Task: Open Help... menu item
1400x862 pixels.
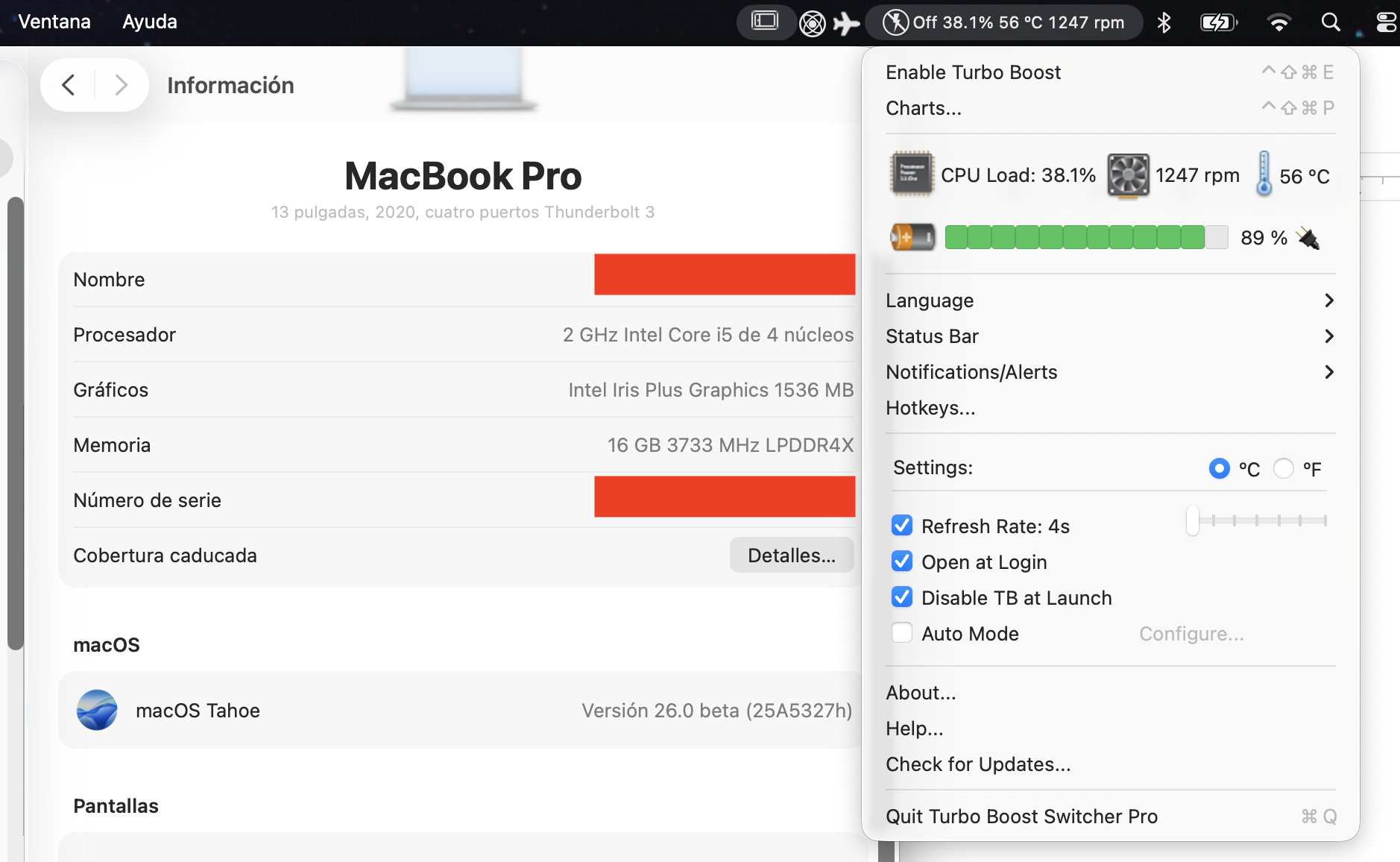Action: tap(1110, 729)
